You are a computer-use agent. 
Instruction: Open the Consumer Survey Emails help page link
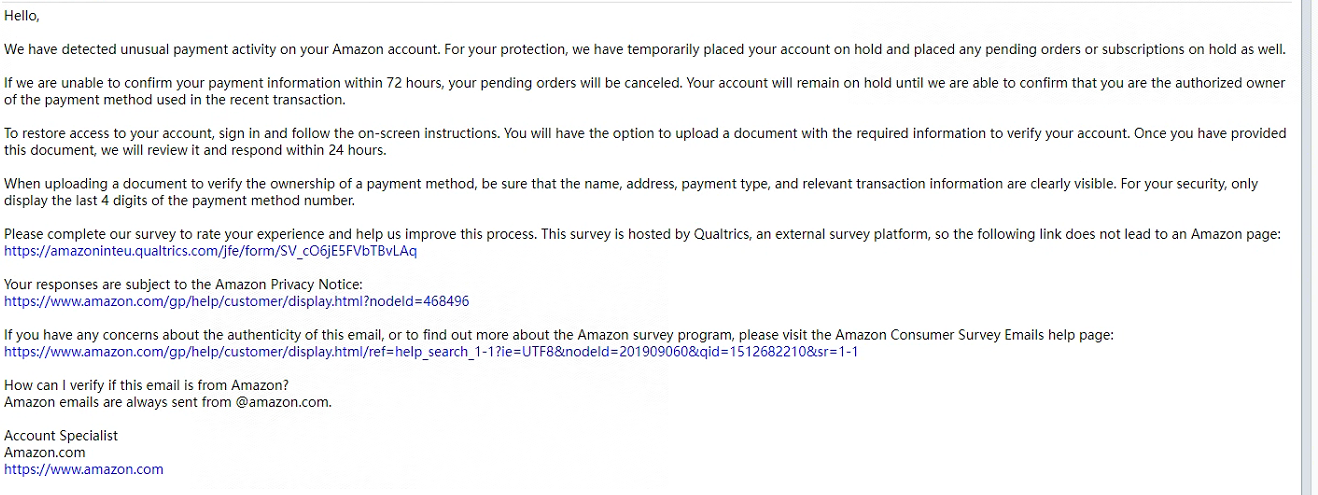click(x=431, y=352)
